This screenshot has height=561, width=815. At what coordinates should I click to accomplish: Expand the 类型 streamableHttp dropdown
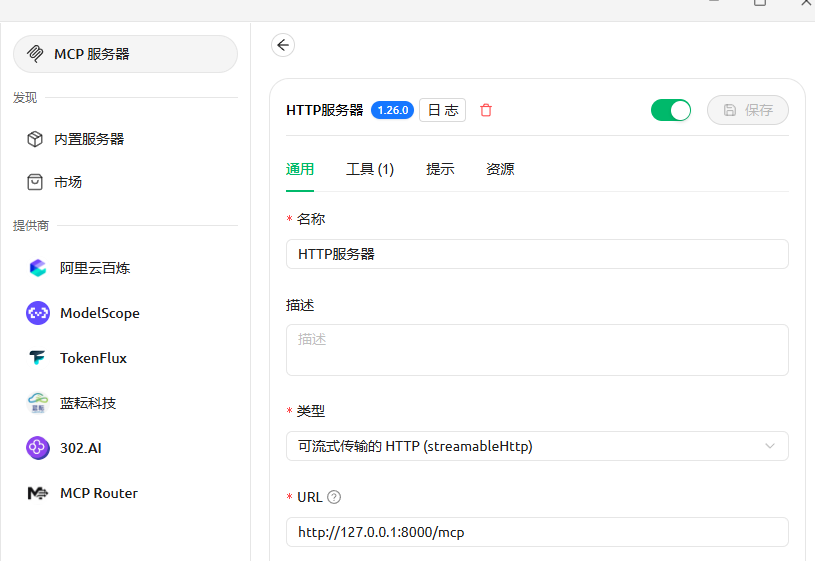pos(537,446)
